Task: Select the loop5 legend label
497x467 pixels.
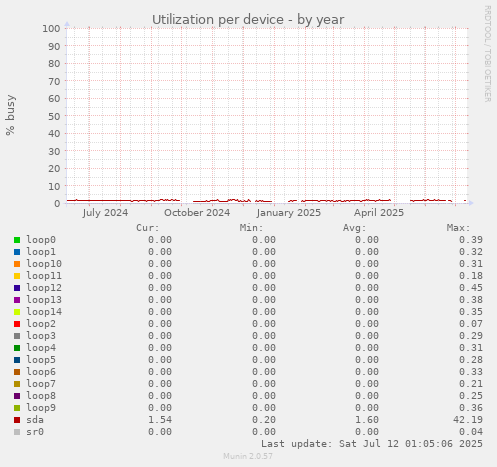Action: pos(41,360)
